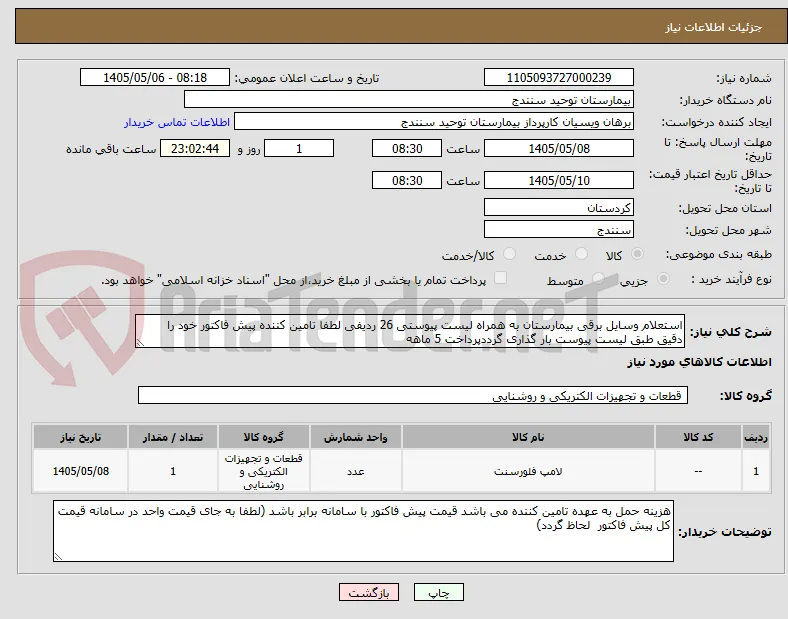Click the response deadline hour 08:30 field

pos(407,149)
